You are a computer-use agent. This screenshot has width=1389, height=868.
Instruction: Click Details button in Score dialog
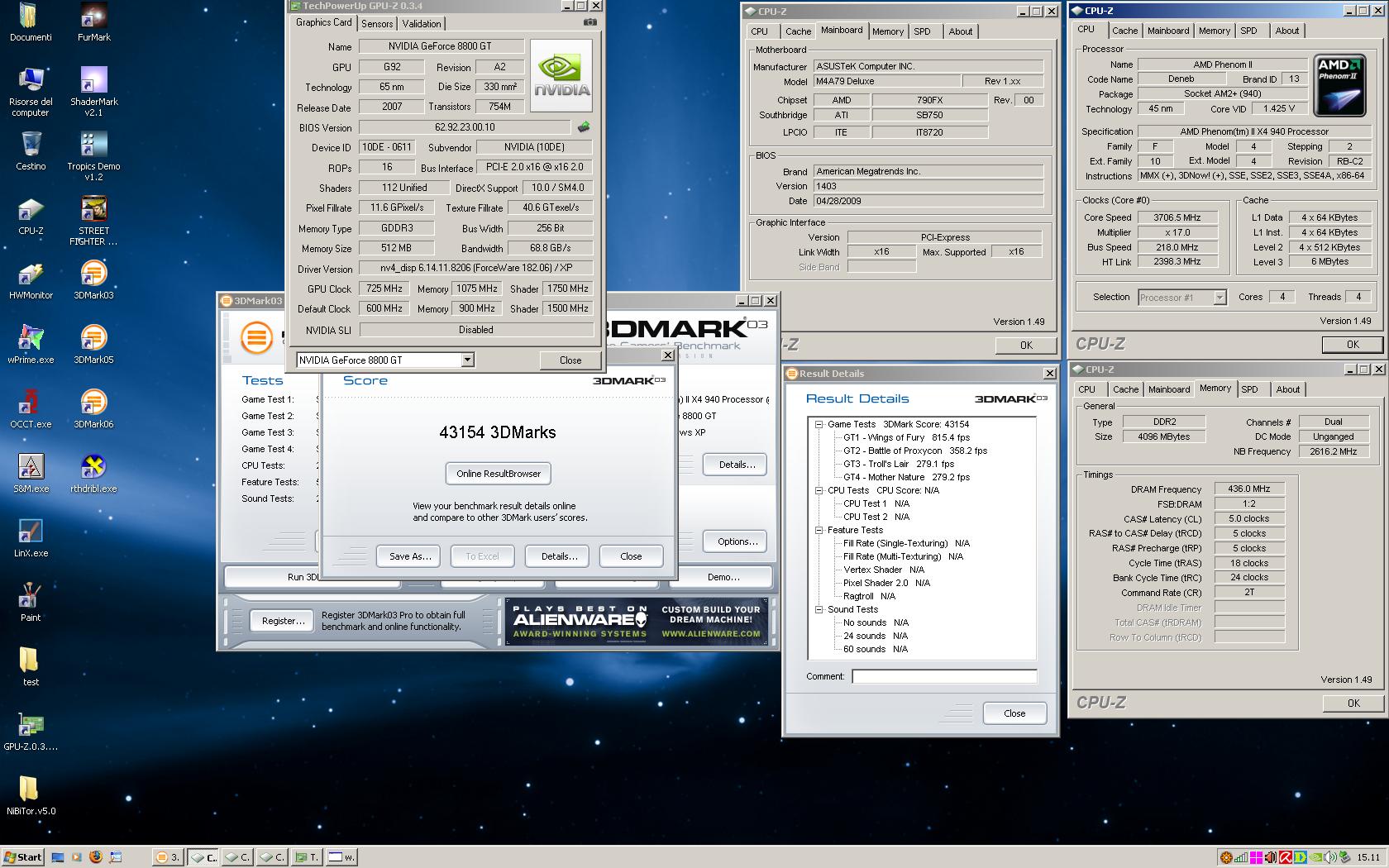pos(559,556)
